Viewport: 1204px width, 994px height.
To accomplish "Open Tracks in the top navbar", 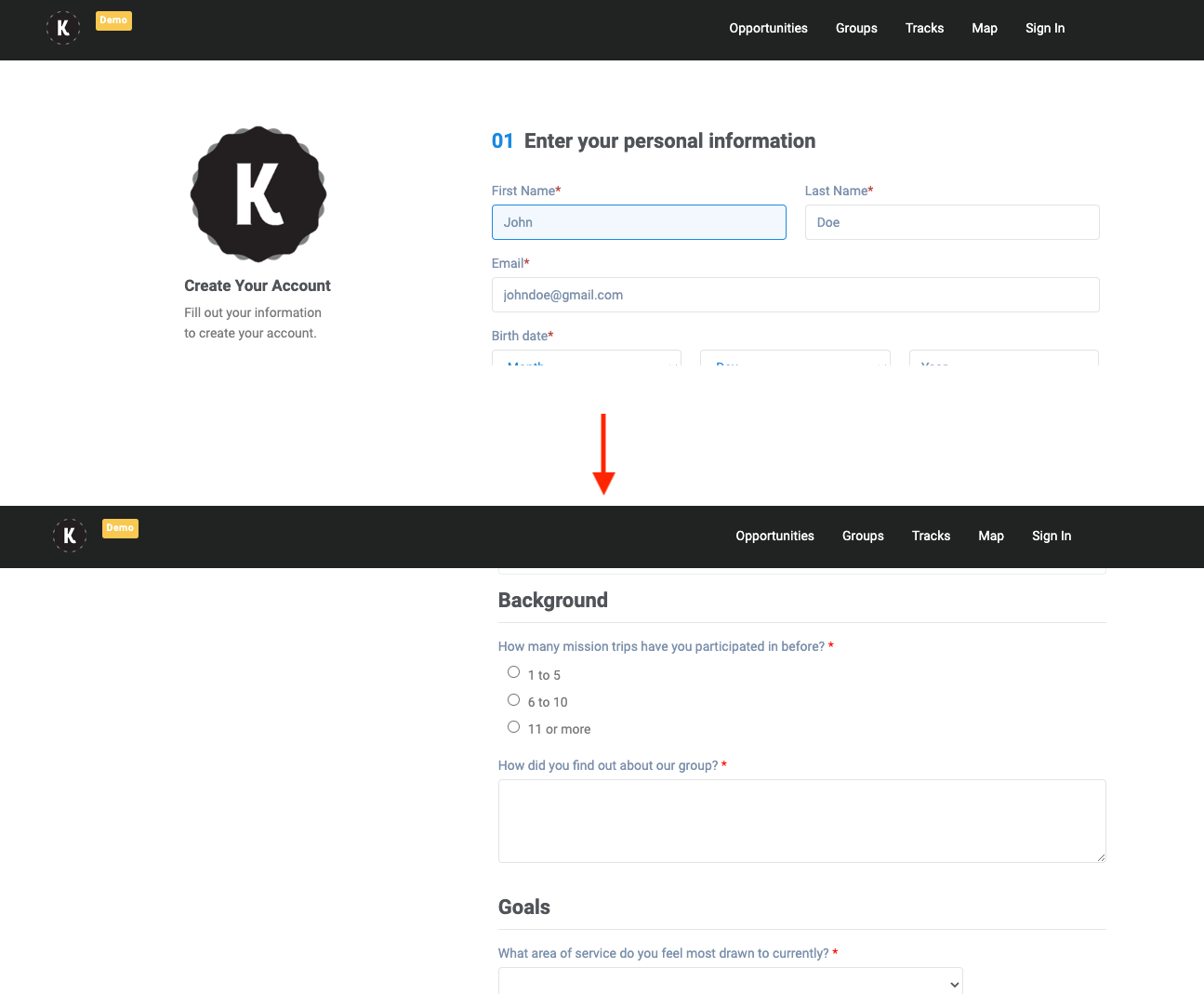I will pos(924,28).
